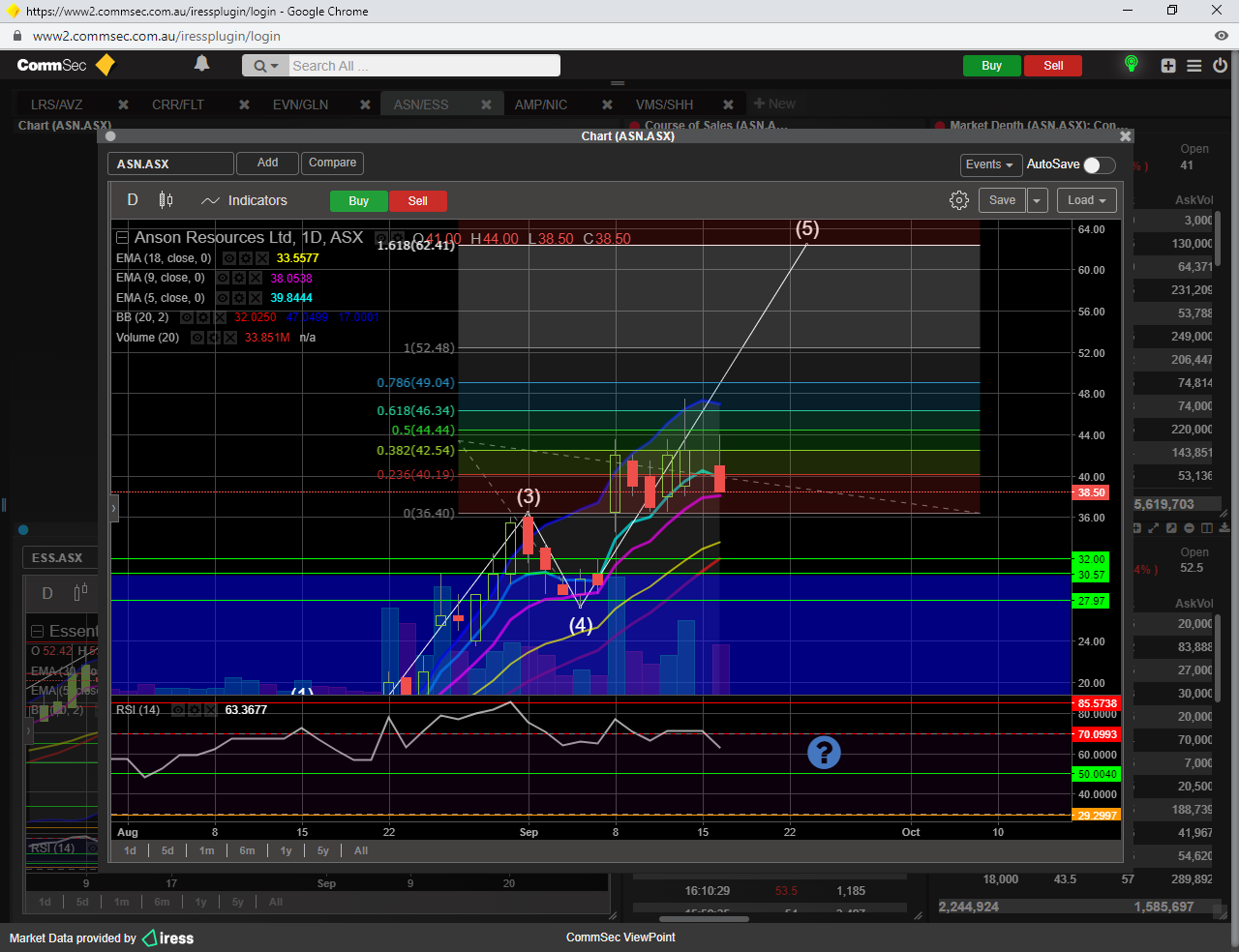Viewport: 1239px width, 952px height.
Task: Toggle the AutoSave switch
Action: click(1099, 164)
